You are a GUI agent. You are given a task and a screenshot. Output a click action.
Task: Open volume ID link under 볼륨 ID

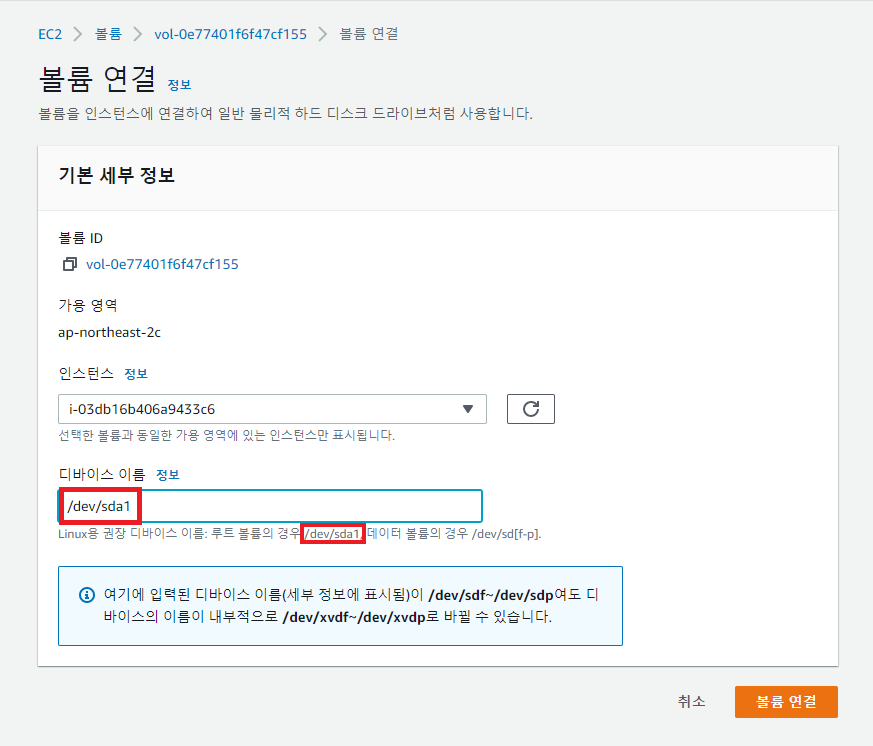(162, 264)
